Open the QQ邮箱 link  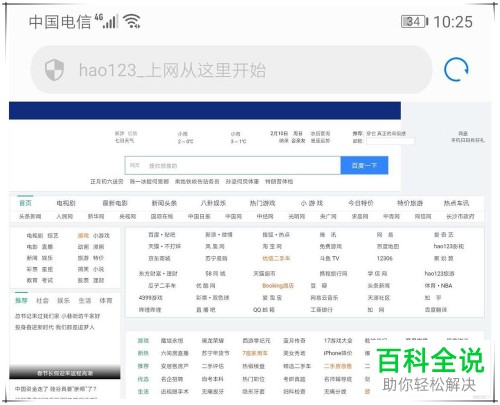(264, 310)
